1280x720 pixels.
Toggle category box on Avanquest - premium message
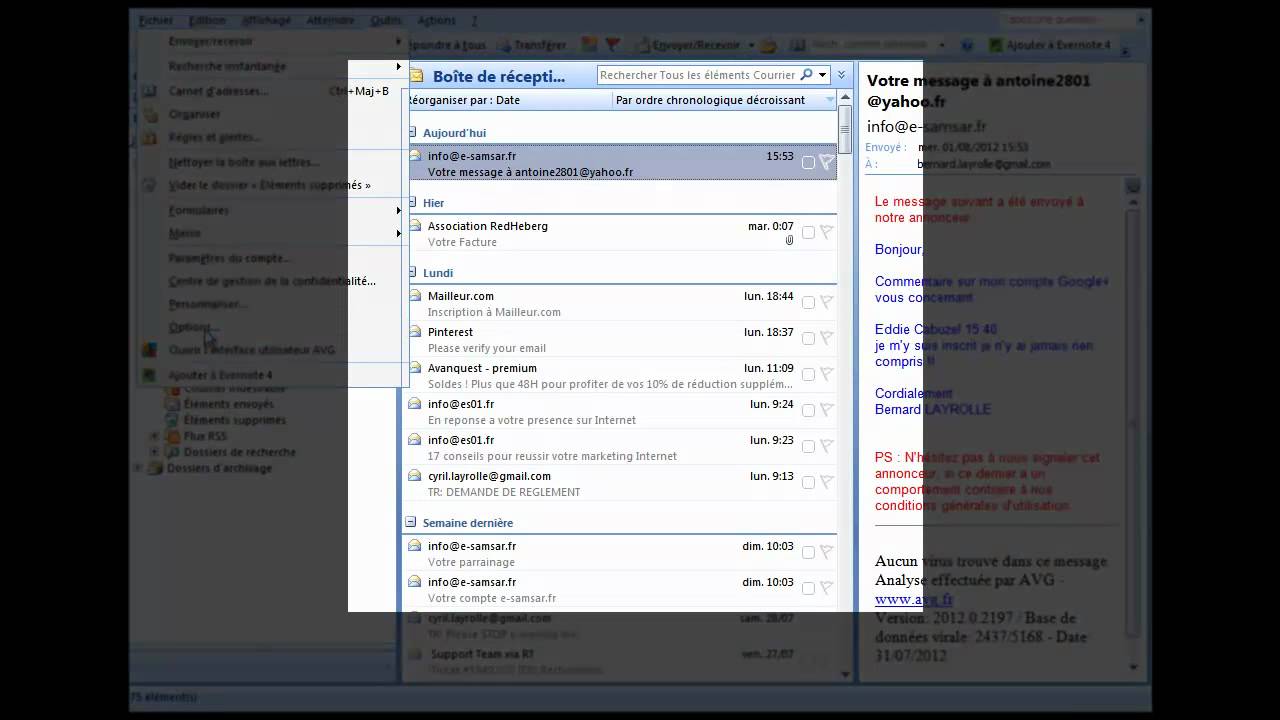808,375
